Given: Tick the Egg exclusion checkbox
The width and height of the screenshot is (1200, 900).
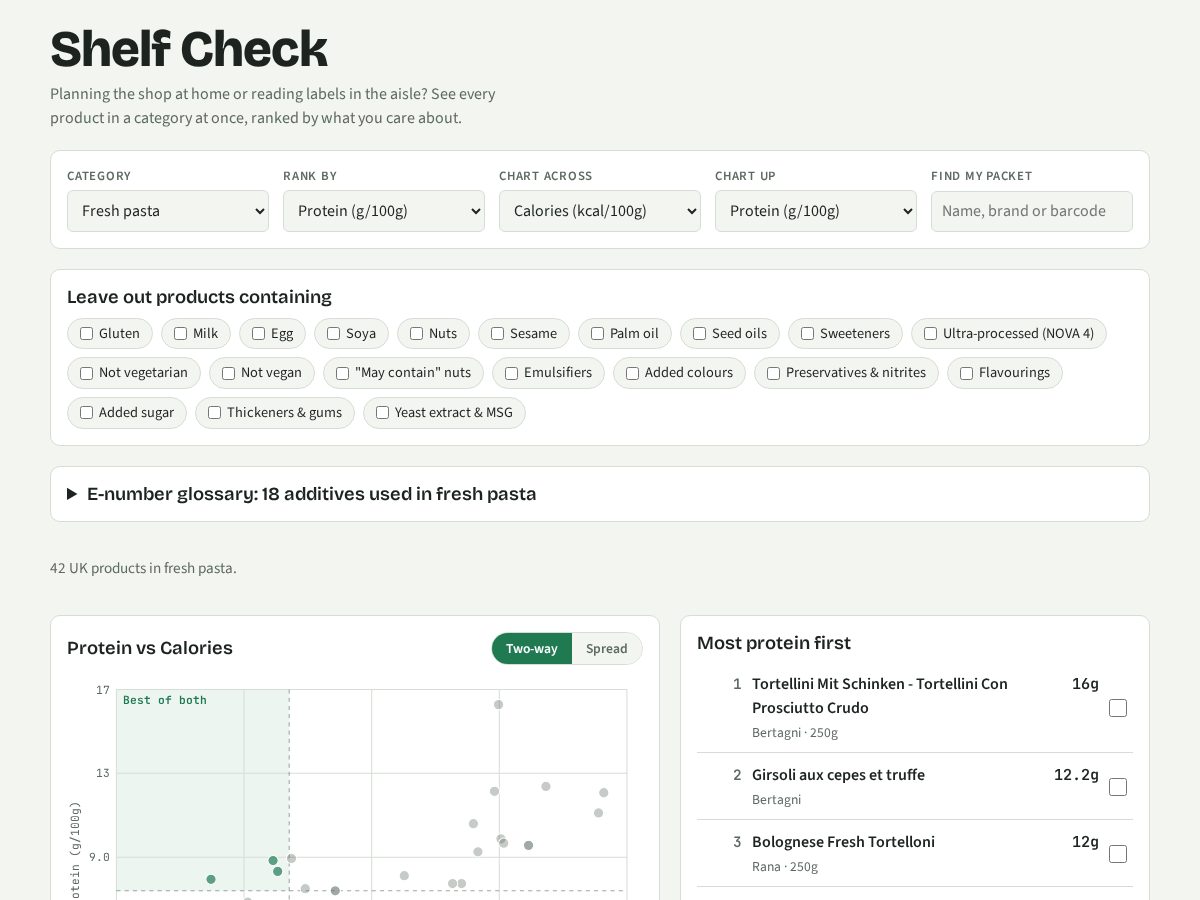Looking at the screenshot, I should click(259, 334).
